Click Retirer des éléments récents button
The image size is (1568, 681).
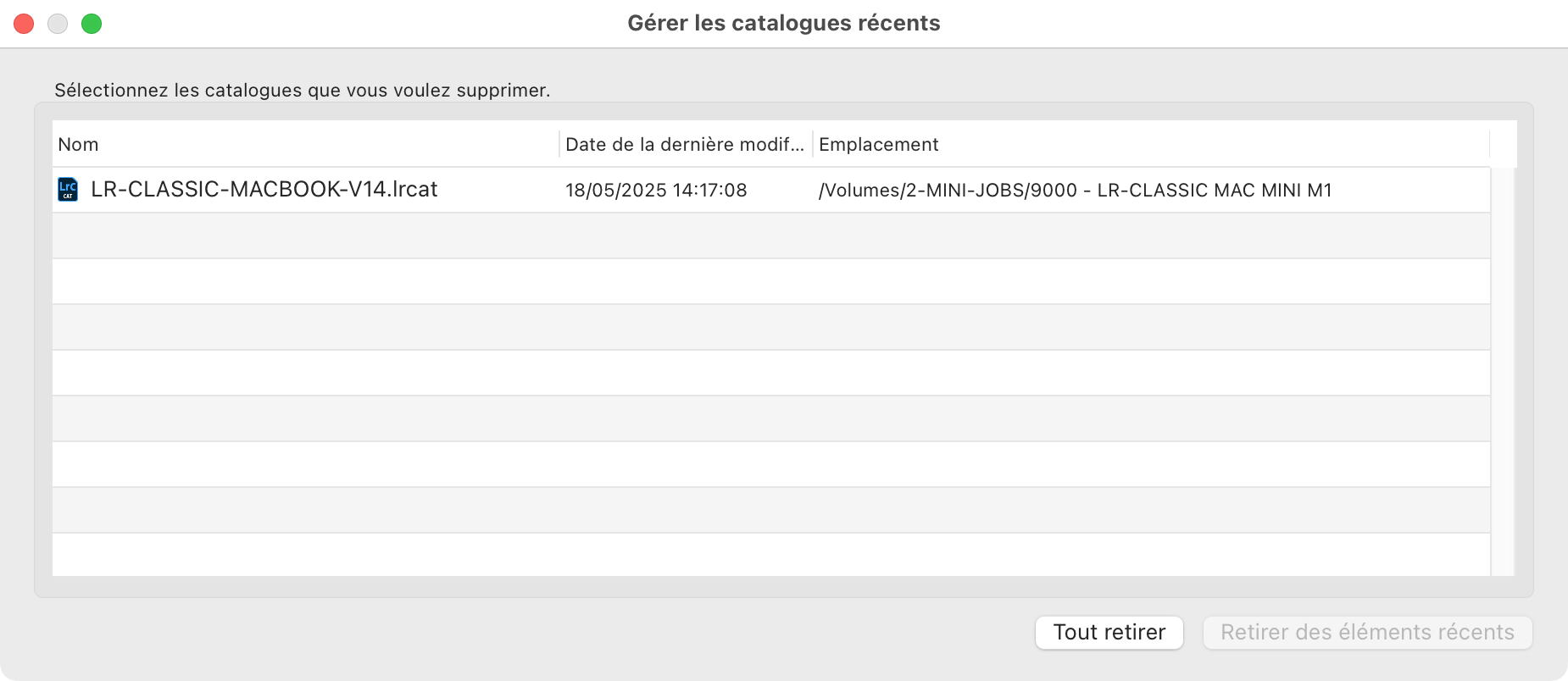click(x=1367, y=633)
